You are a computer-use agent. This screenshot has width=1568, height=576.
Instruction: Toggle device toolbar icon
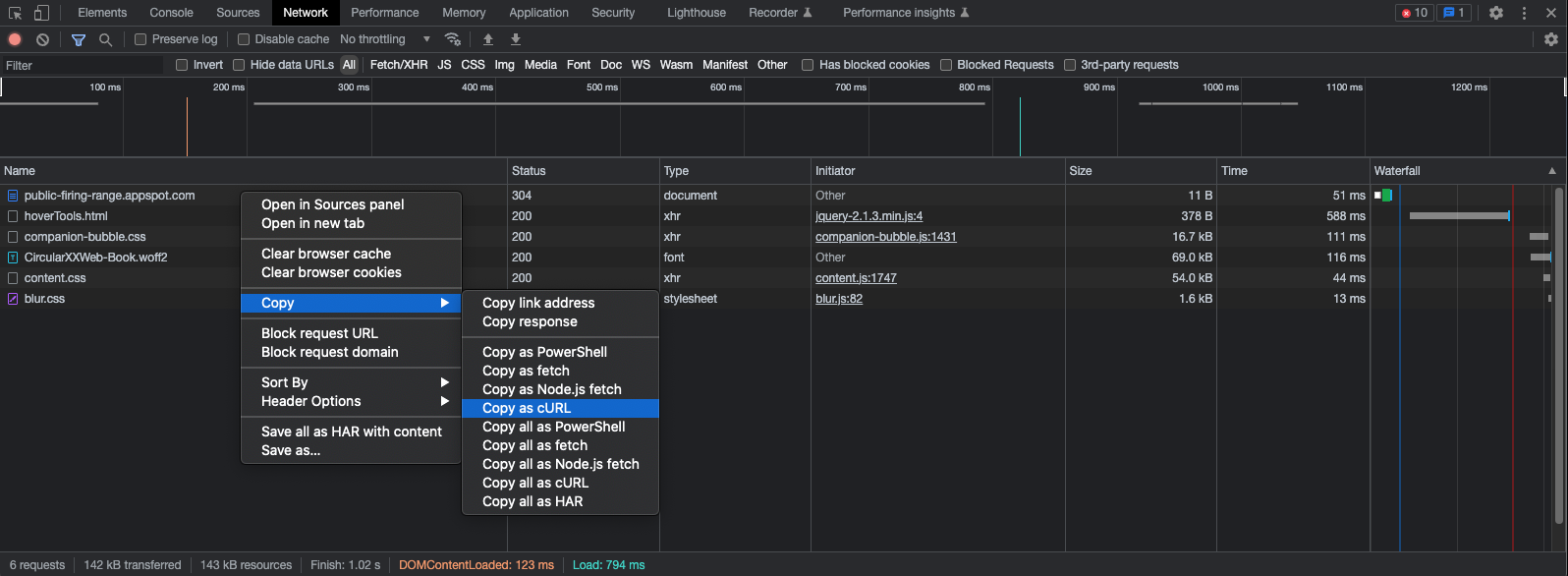[41, 13]
